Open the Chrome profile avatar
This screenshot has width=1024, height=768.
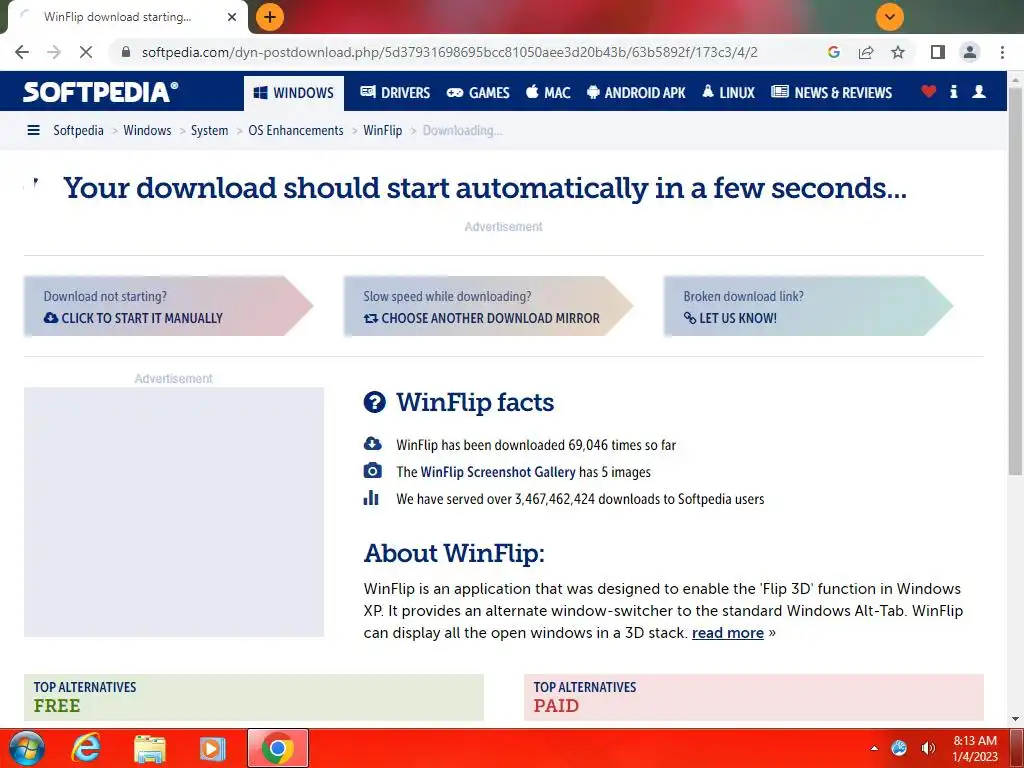coord(970,52)
